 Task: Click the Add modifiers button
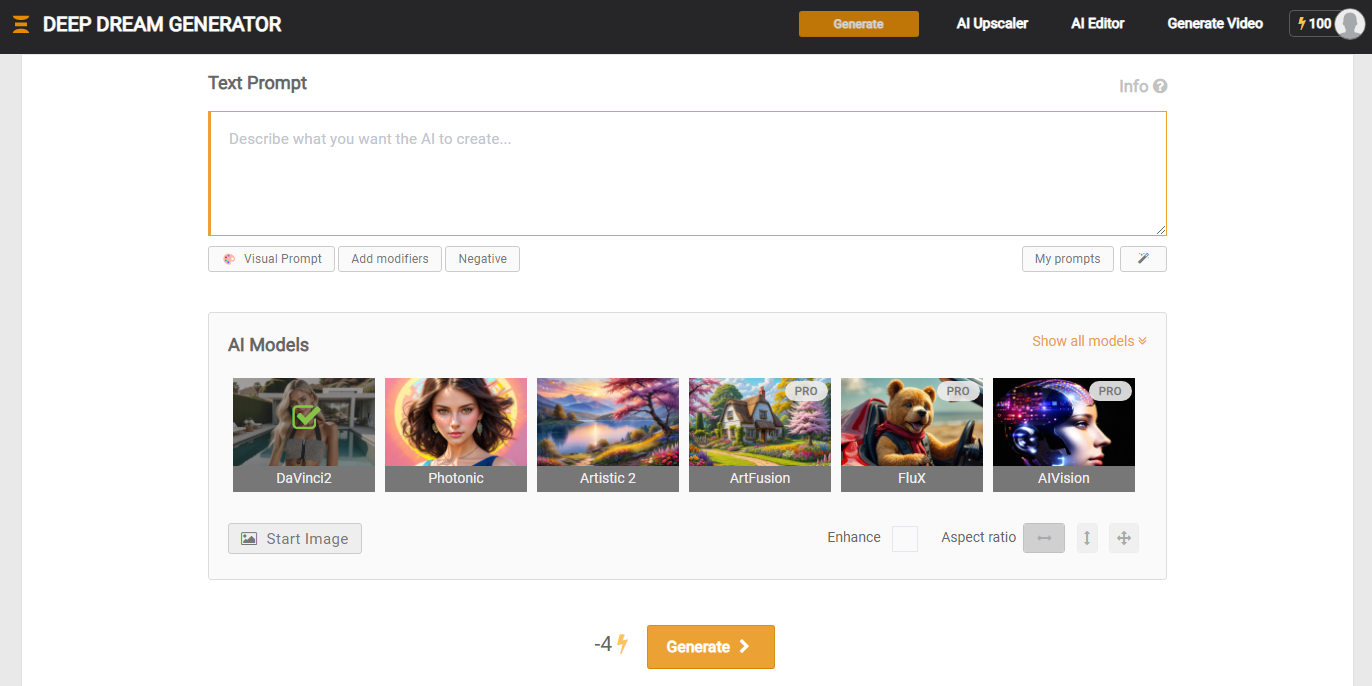pyautogui.click(x=390, y=259)
